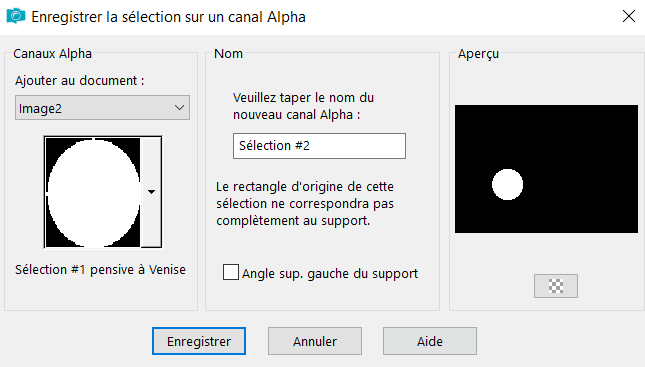Viewport: 645px width, 367px height.
Task: Click the 'Canaux Alpha' group heading
Action: pos(52,53)
